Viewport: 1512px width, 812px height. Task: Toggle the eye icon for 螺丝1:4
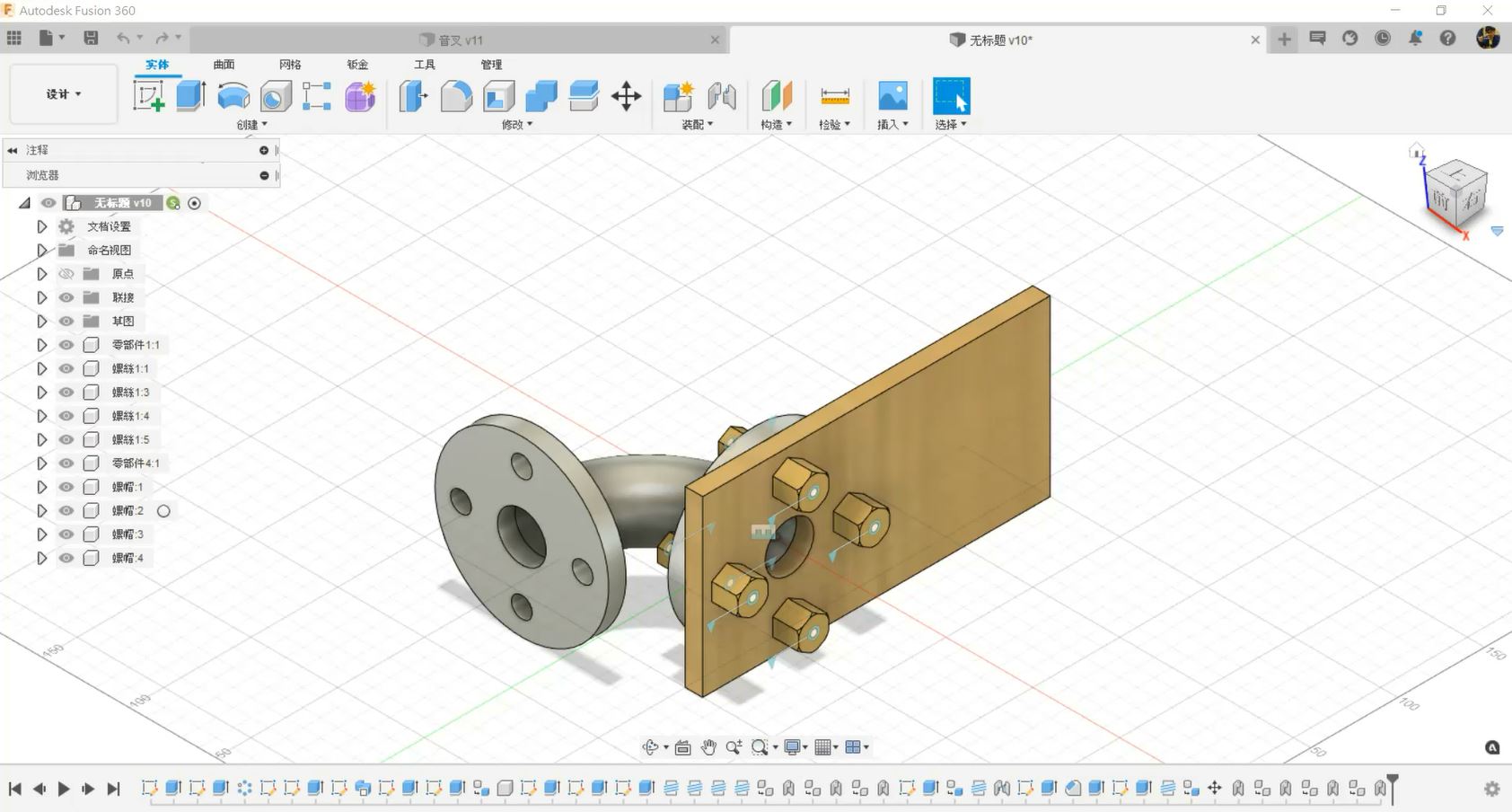[66, 416]
